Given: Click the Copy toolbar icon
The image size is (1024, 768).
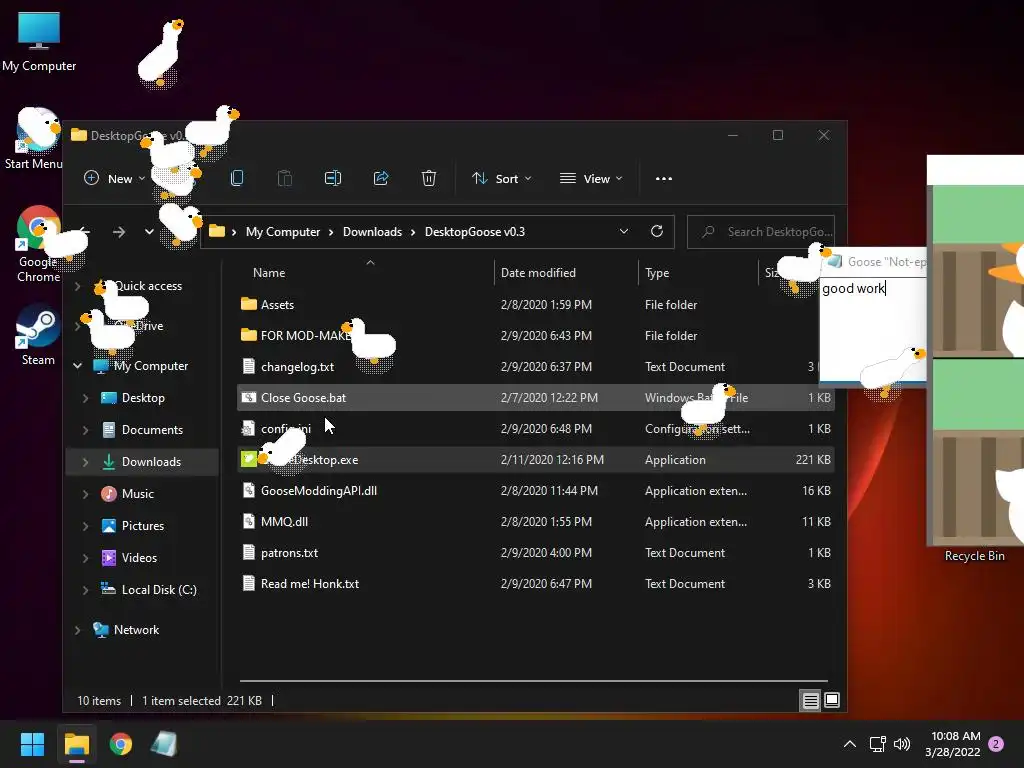Looking at the screenshot, I should point(237,178).
